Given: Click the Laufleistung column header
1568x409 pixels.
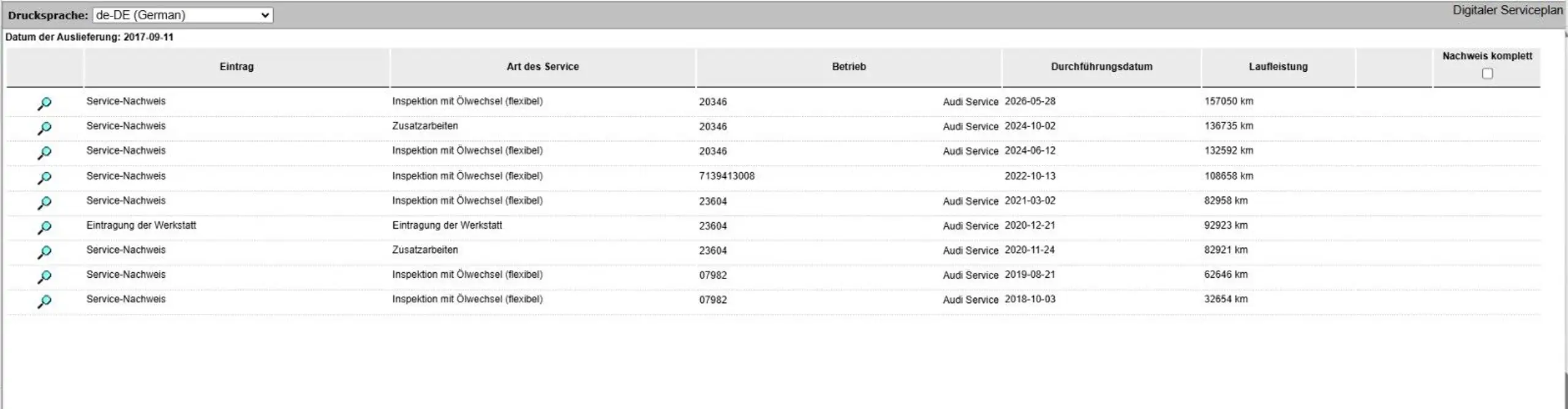Looking at the screenshot, I should tap(1278, 66).
